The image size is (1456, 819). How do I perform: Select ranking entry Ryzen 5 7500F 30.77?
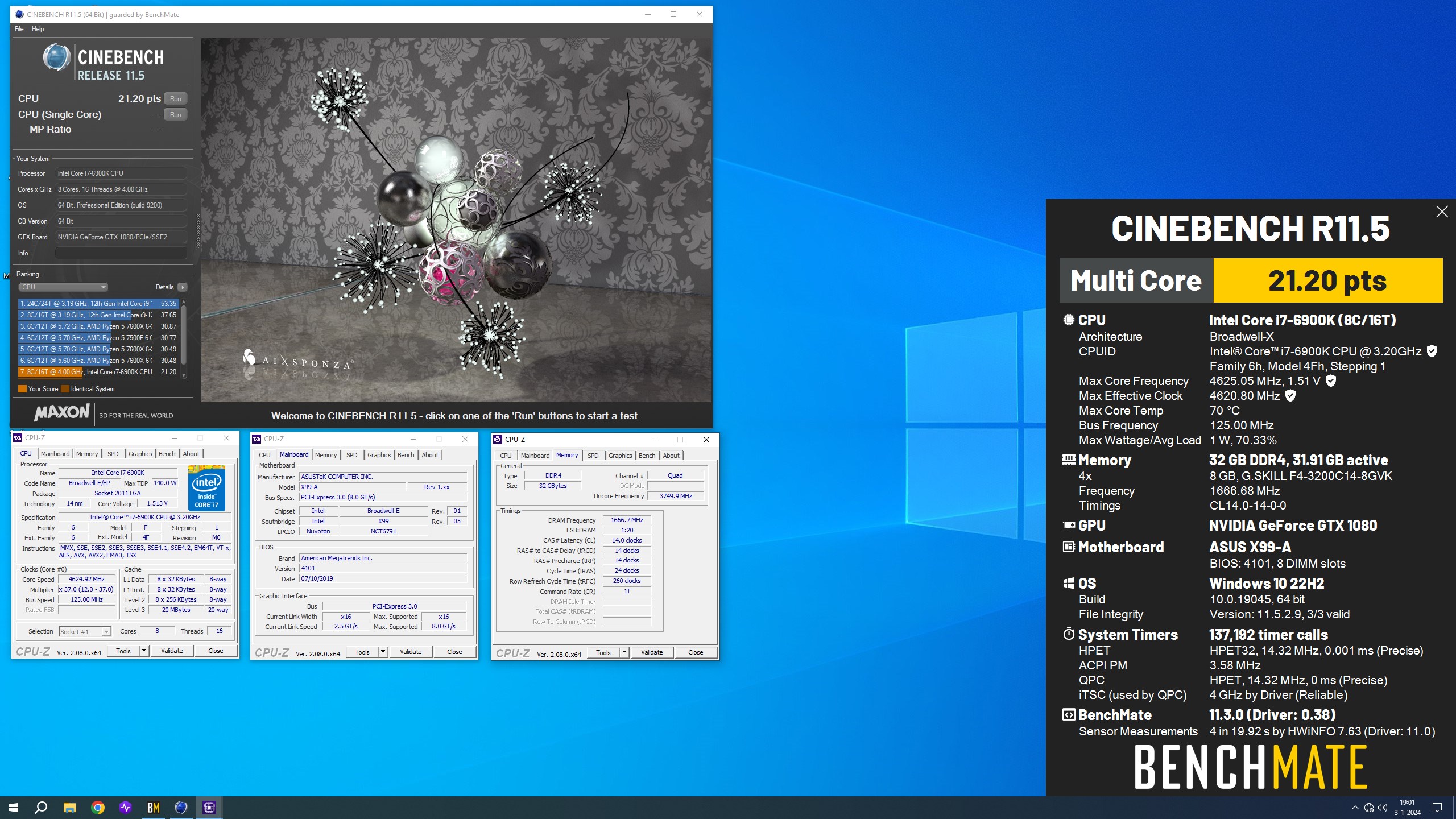coord(98,338)
